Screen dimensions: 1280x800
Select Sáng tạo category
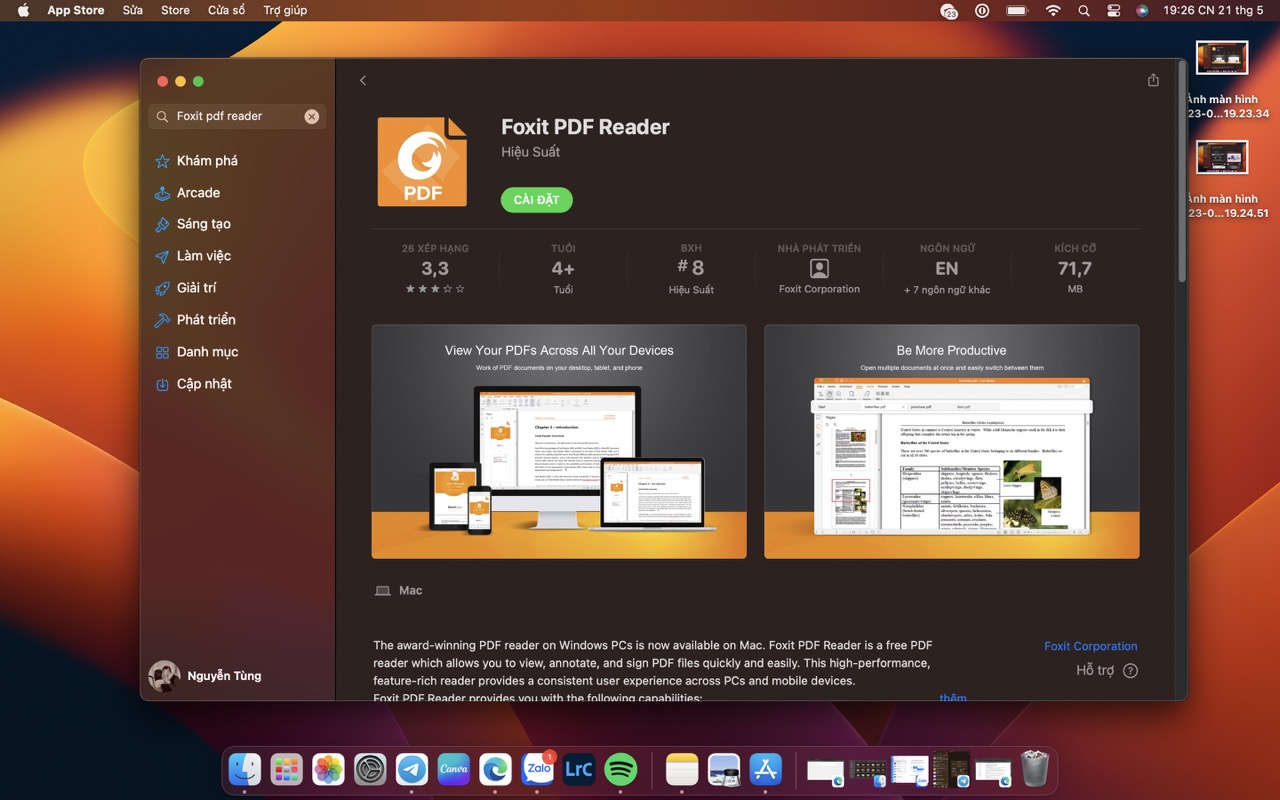[203, 224]
